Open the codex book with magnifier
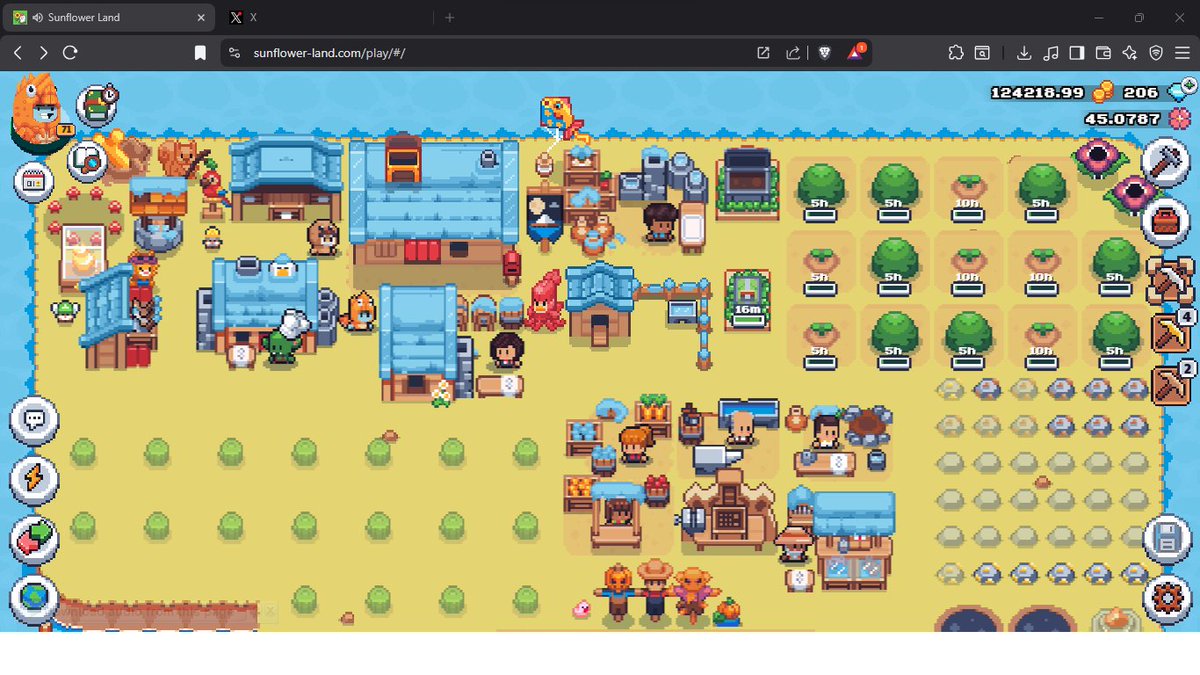 pyautogui.click(x=87, y=160)
